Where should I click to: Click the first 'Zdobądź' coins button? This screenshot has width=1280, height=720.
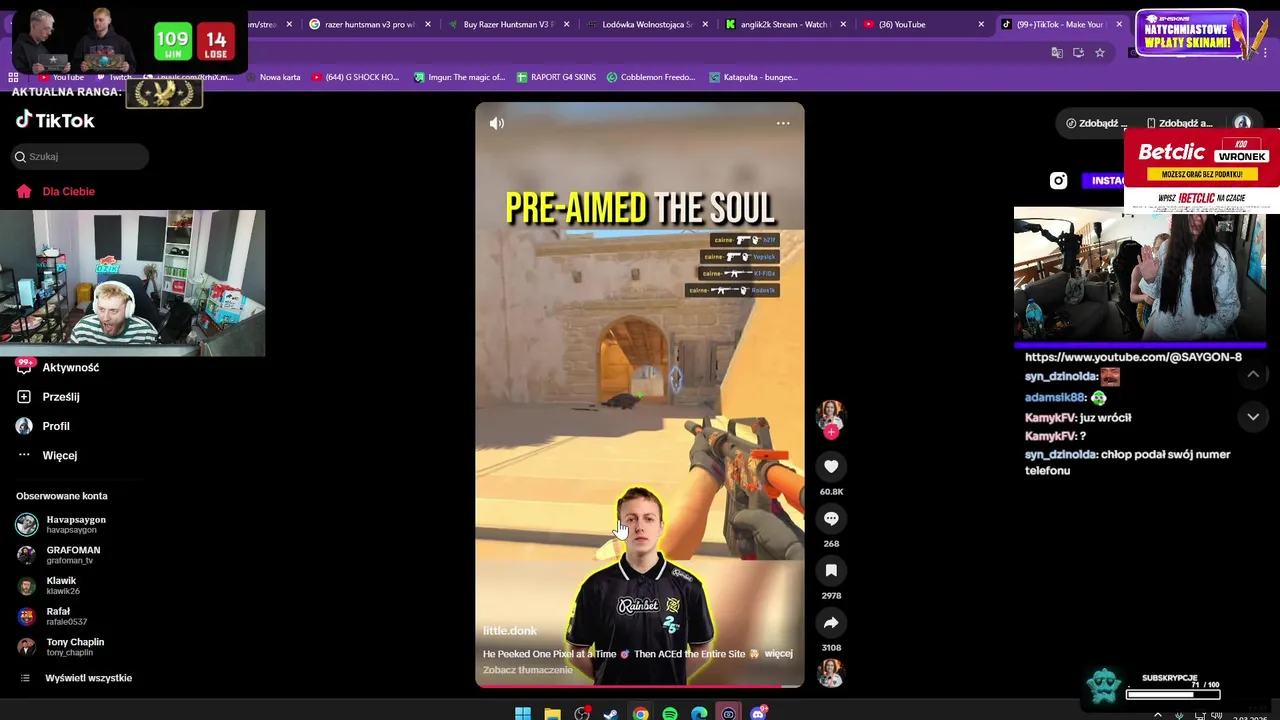[1097, 123]
